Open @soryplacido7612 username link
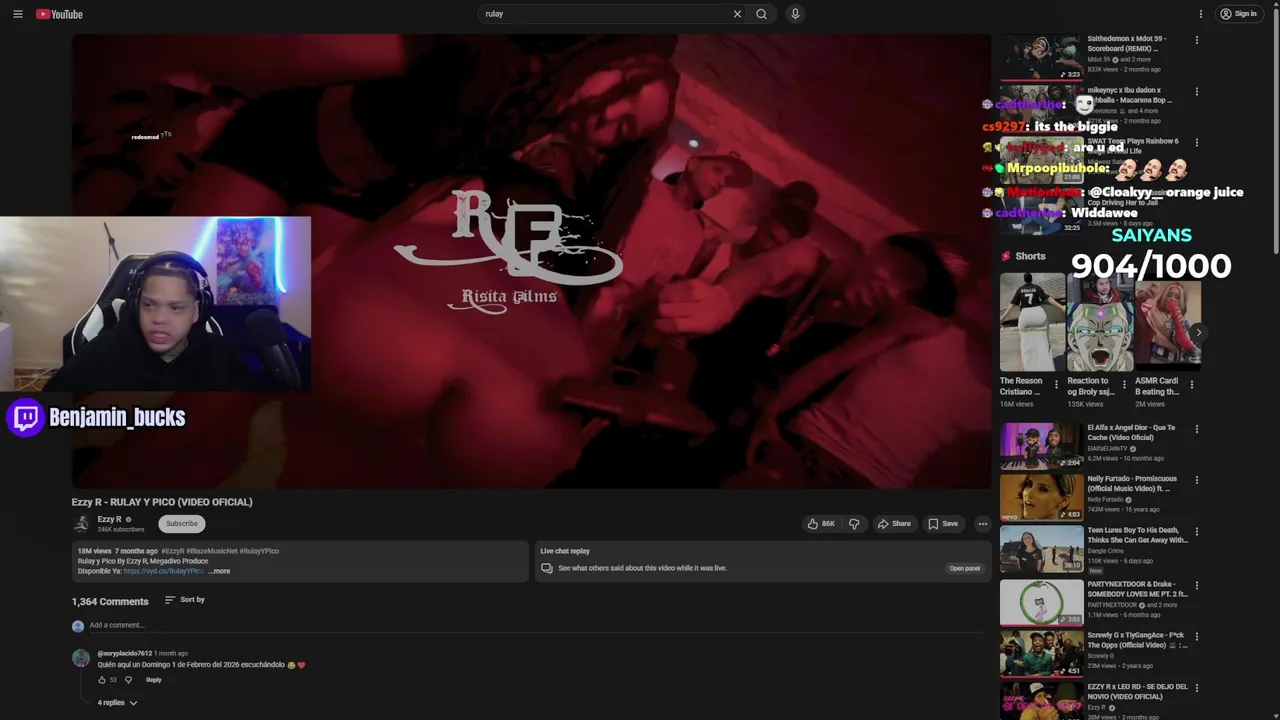Image resolution: width=1280 pixels, height=720 pixels. pos(124,653)
